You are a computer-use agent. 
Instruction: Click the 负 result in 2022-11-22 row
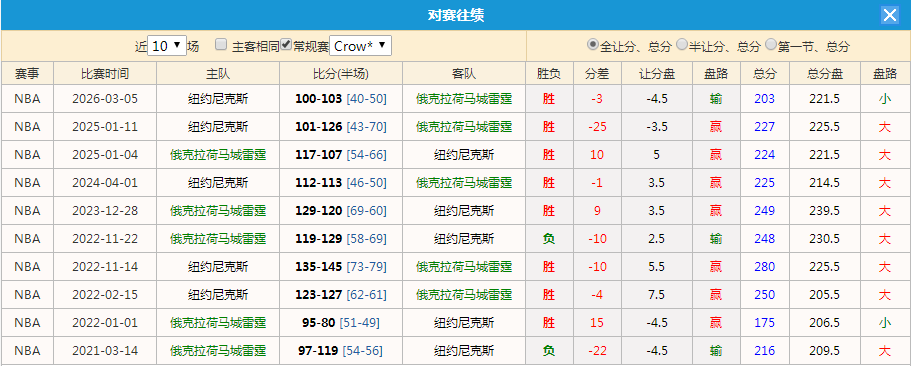[549, 238]
